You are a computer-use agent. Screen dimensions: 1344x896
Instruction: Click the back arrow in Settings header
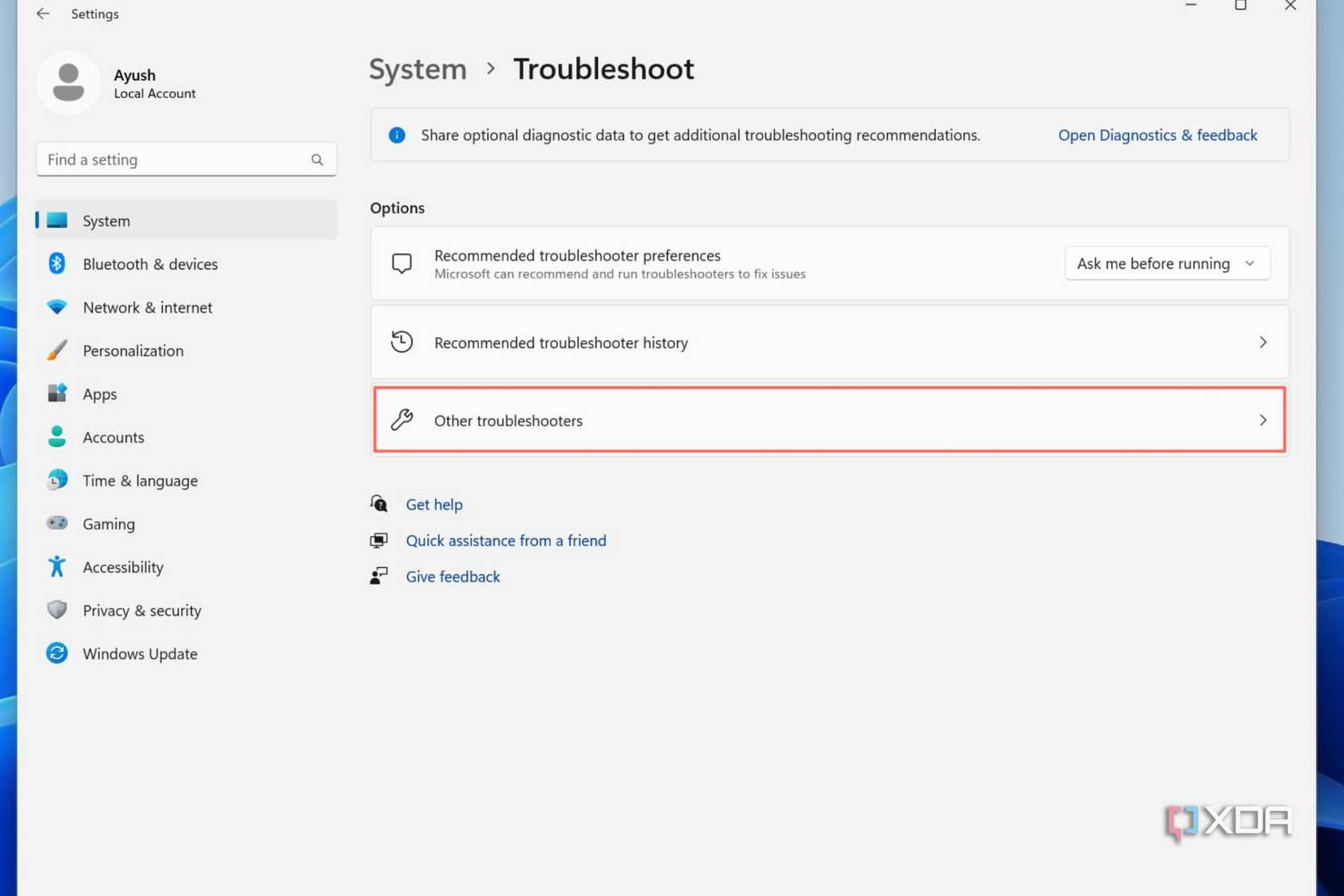(x=43, y=14)
